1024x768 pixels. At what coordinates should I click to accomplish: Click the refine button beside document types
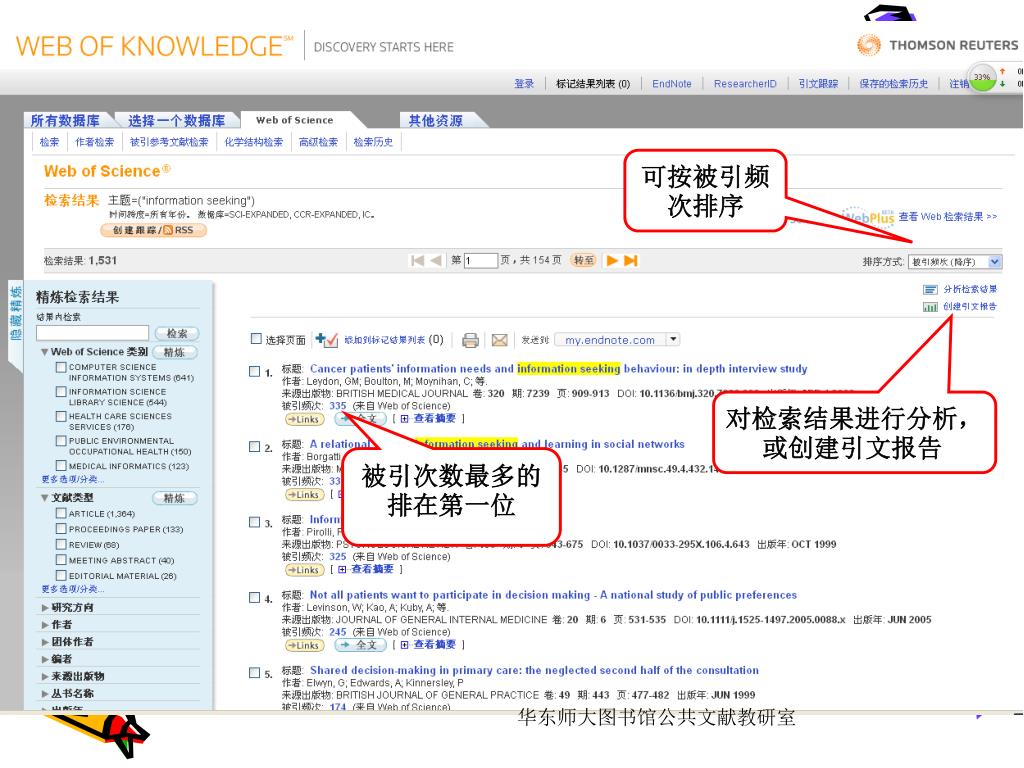click(174, 498)
